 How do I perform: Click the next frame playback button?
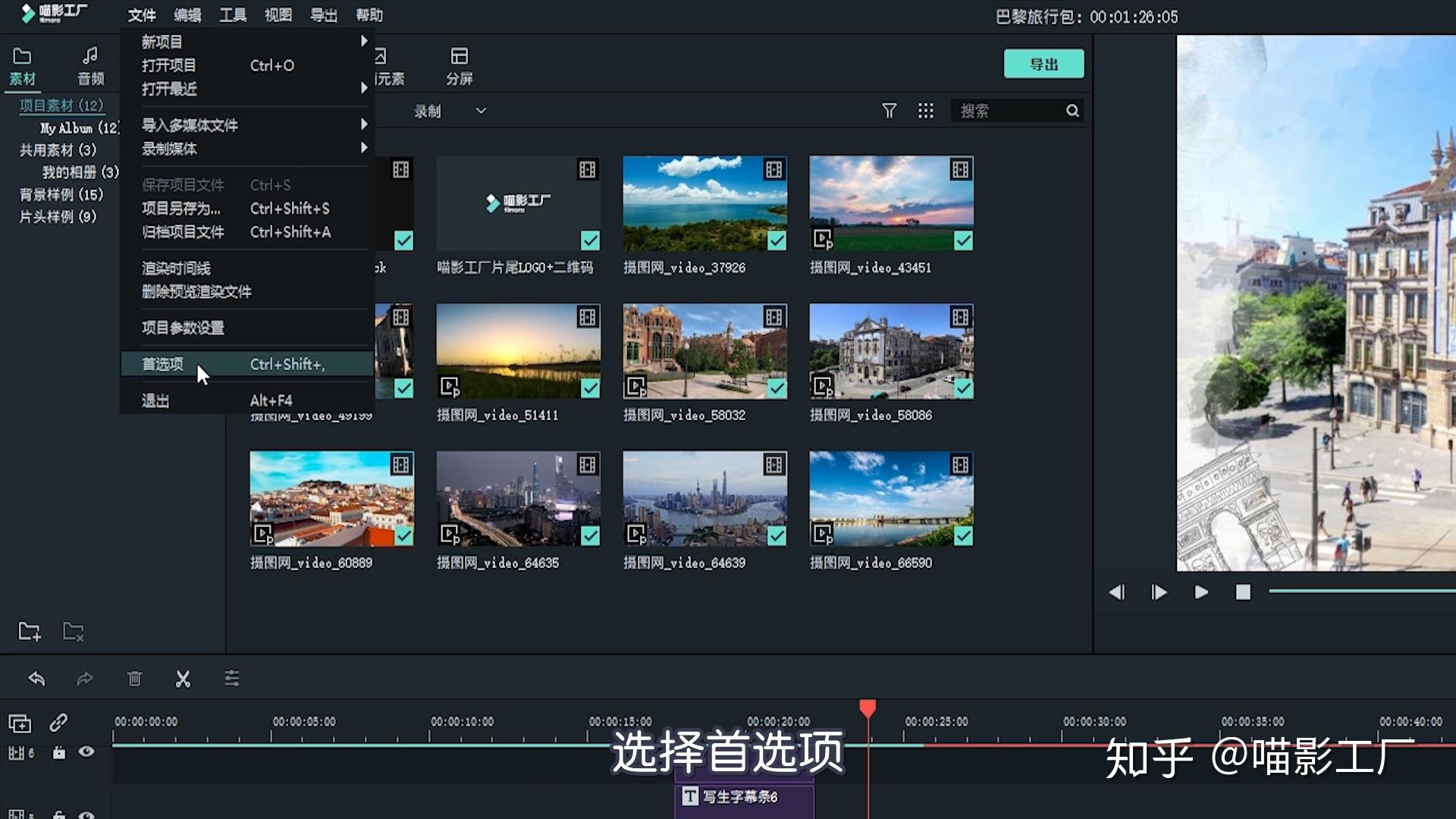point(1159,592)
